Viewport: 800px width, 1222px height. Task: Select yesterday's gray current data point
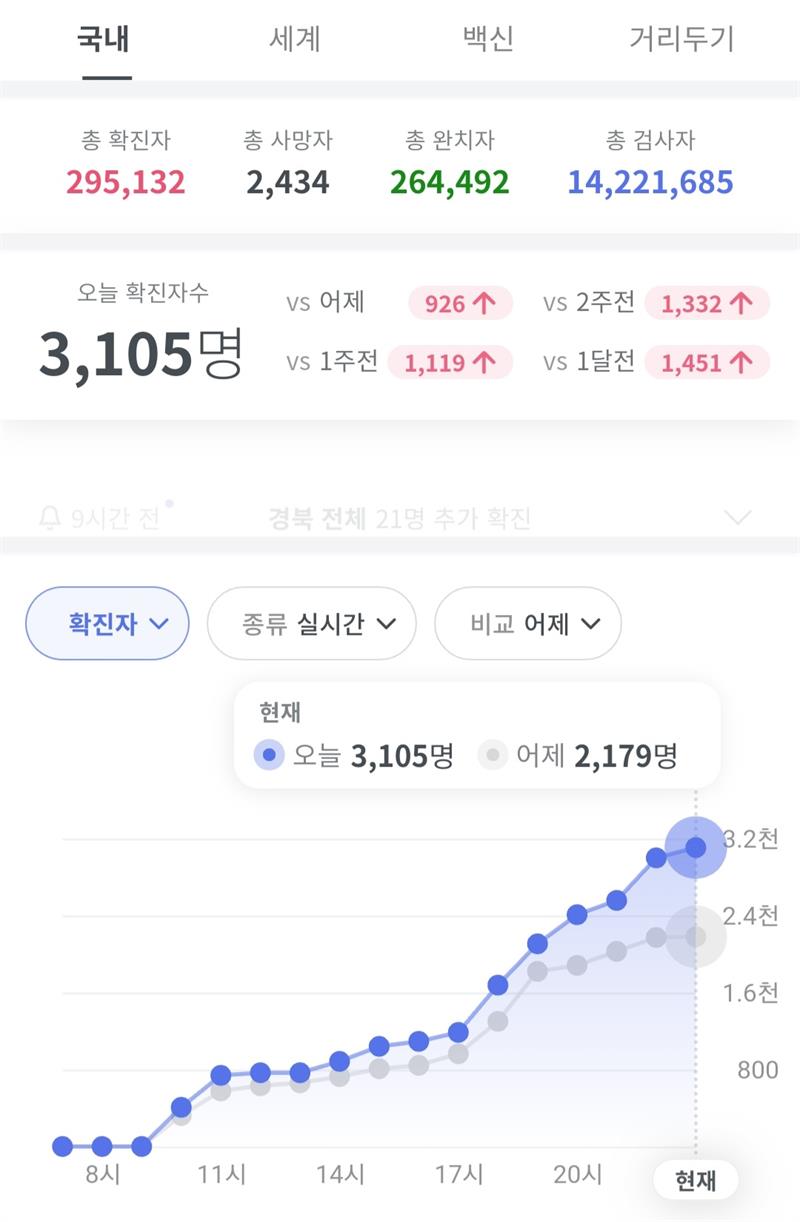[696, 937]
